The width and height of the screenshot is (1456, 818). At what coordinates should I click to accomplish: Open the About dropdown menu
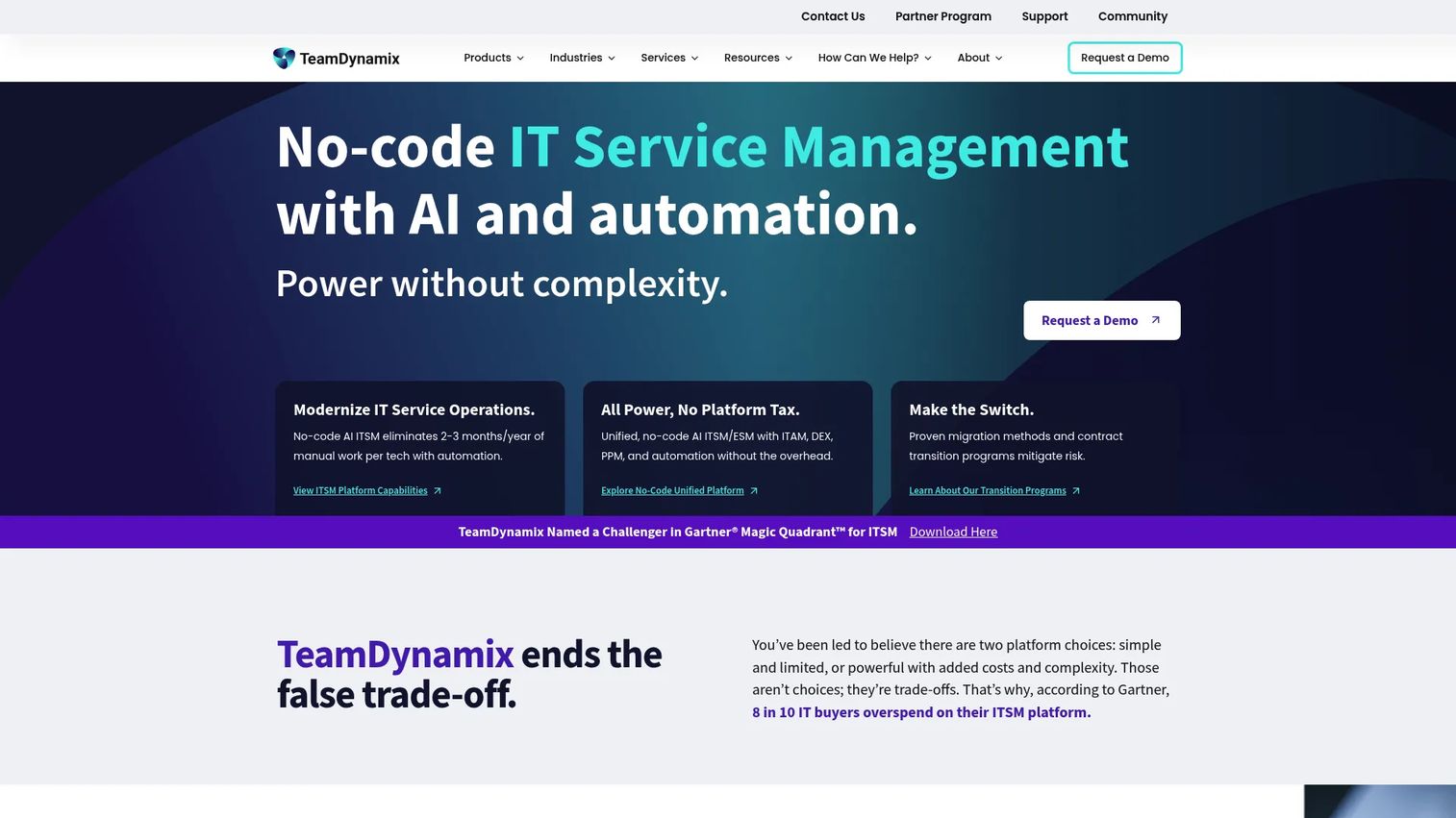point(979,58)
